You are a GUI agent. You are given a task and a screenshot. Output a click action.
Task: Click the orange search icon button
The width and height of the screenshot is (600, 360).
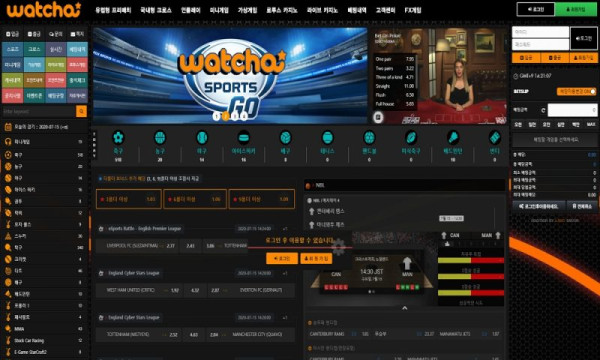click(x=82, y=111)
